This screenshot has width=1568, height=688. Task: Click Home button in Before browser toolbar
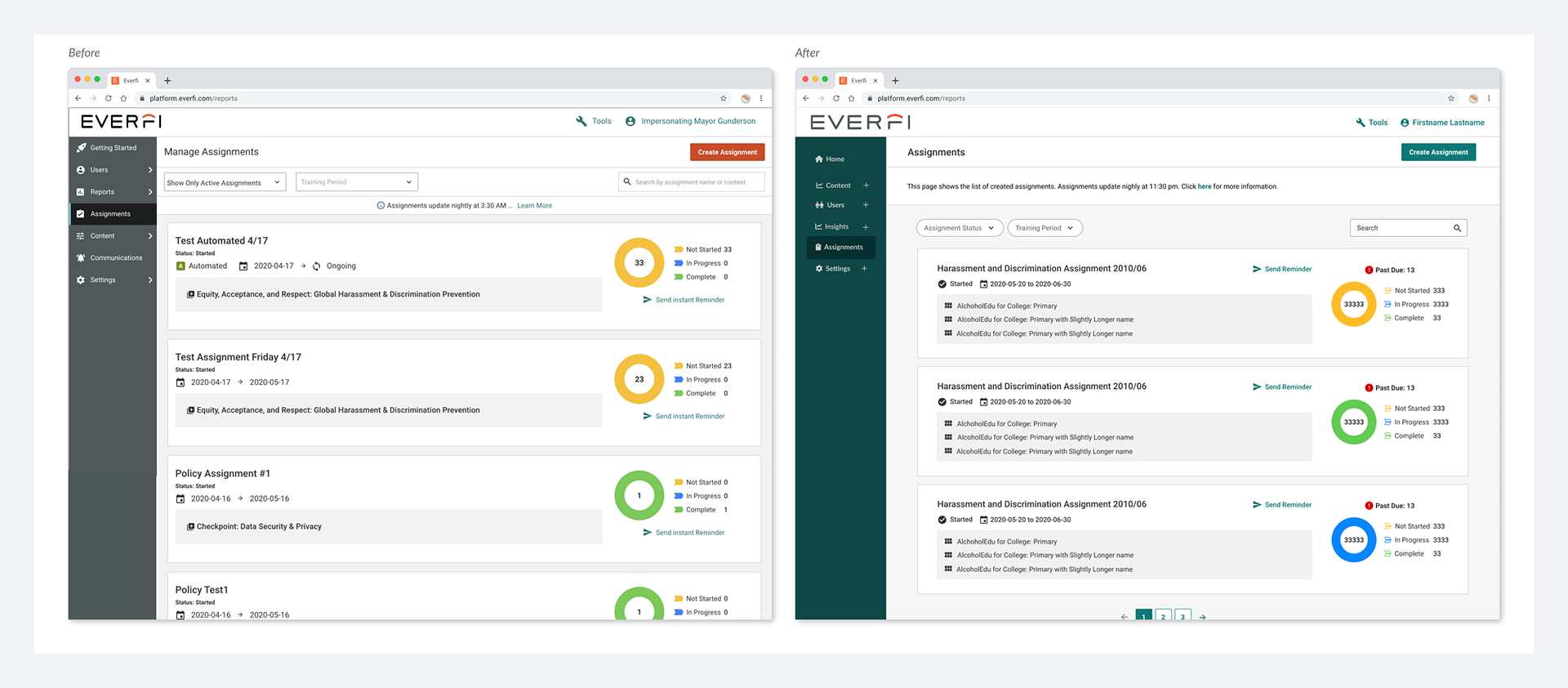pyautogui.click(x=123, y=98)
